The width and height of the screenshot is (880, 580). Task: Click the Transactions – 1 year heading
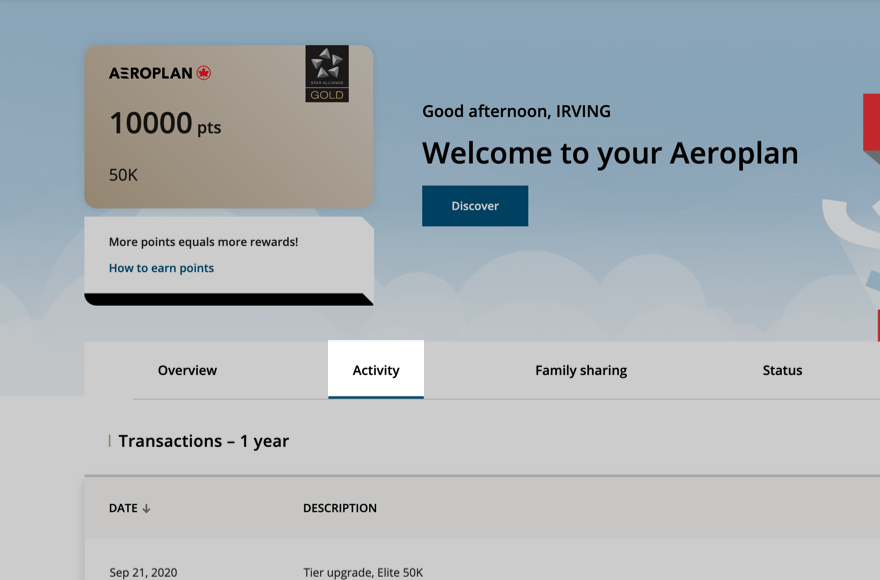coord(204,441)
